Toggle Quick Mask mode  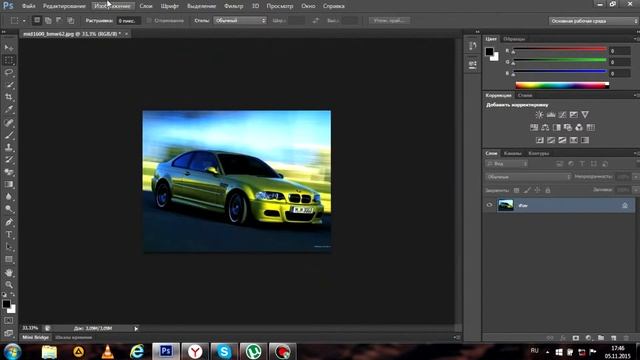(x=9, y=321)
